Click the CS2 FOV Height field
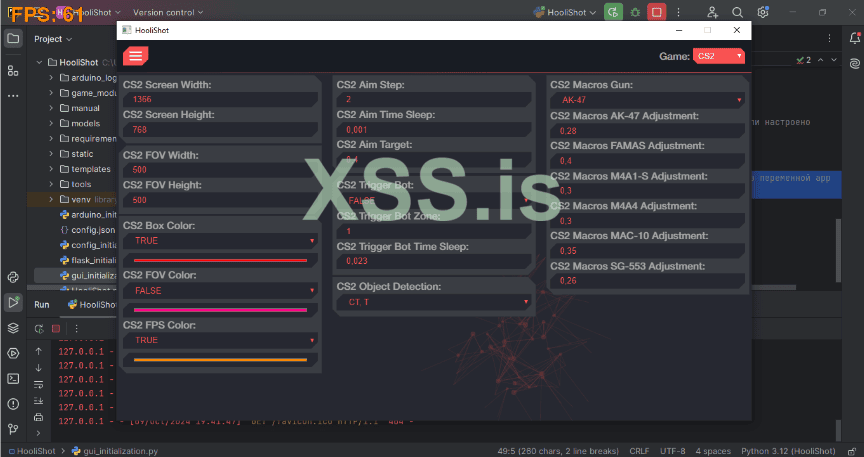 pos(220,200)
